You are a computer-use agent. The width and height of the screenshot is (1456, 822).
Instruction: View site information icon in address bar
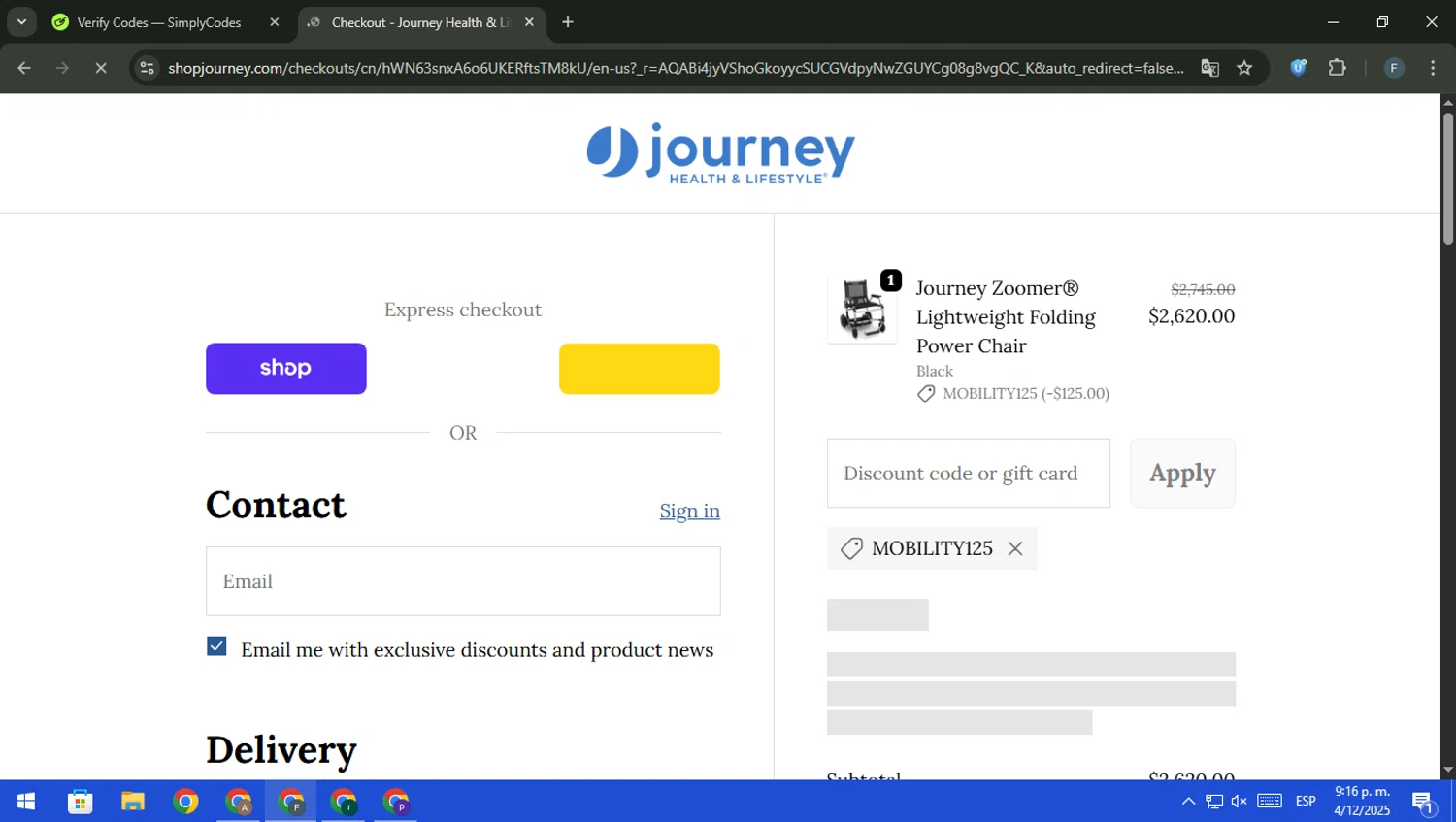(x=147, y=68)
